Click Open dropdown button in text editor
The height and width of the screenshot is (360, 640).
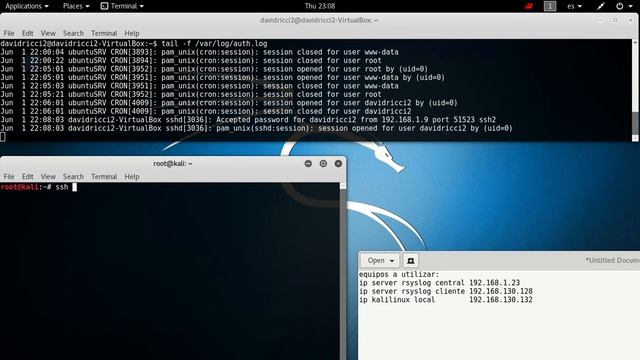point(380,260)
